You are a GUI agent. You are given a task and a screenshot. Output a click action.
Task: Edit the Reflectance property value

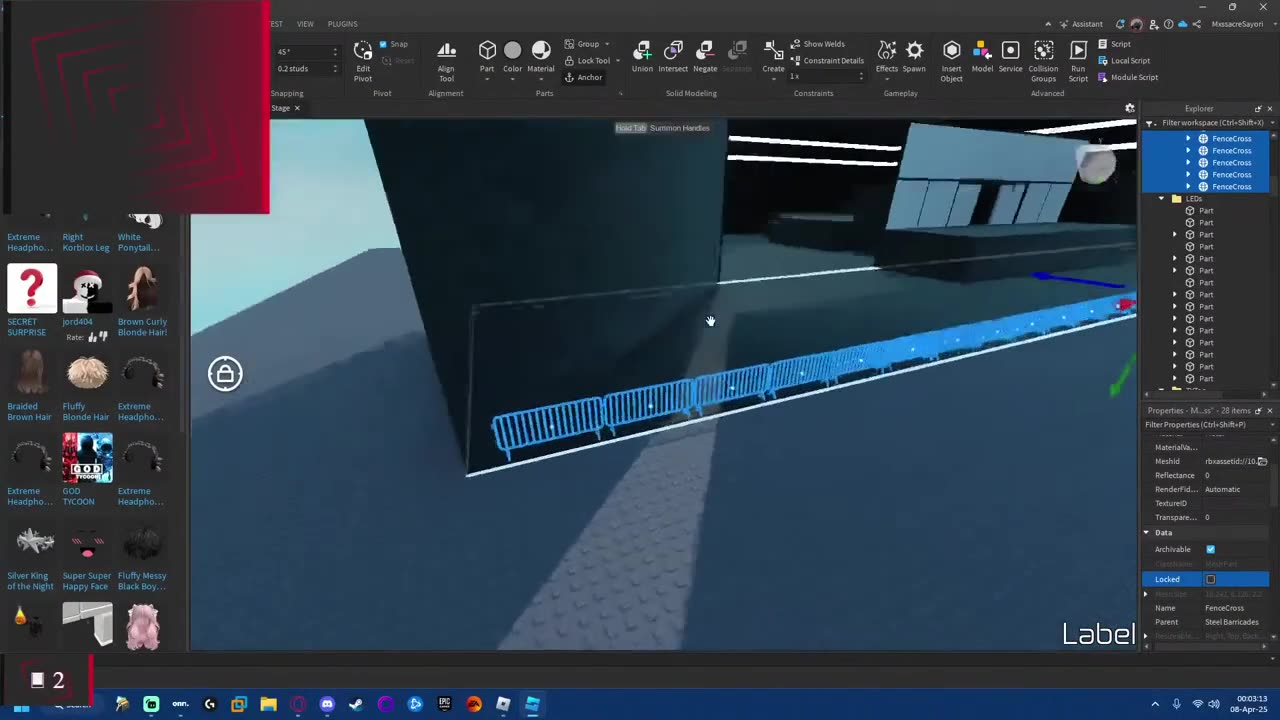coord(1235,475)
